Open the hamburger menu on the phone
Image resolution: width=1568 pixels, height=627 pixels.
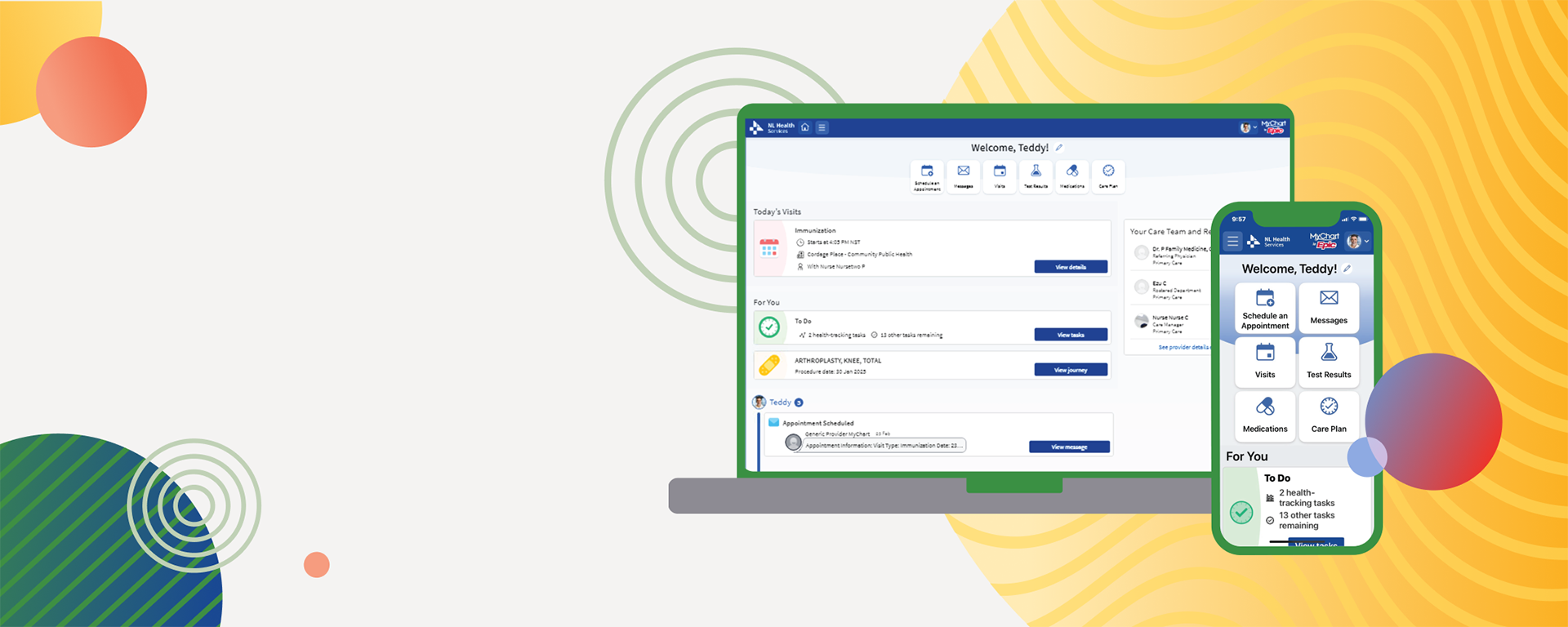tap(1232, 242)
